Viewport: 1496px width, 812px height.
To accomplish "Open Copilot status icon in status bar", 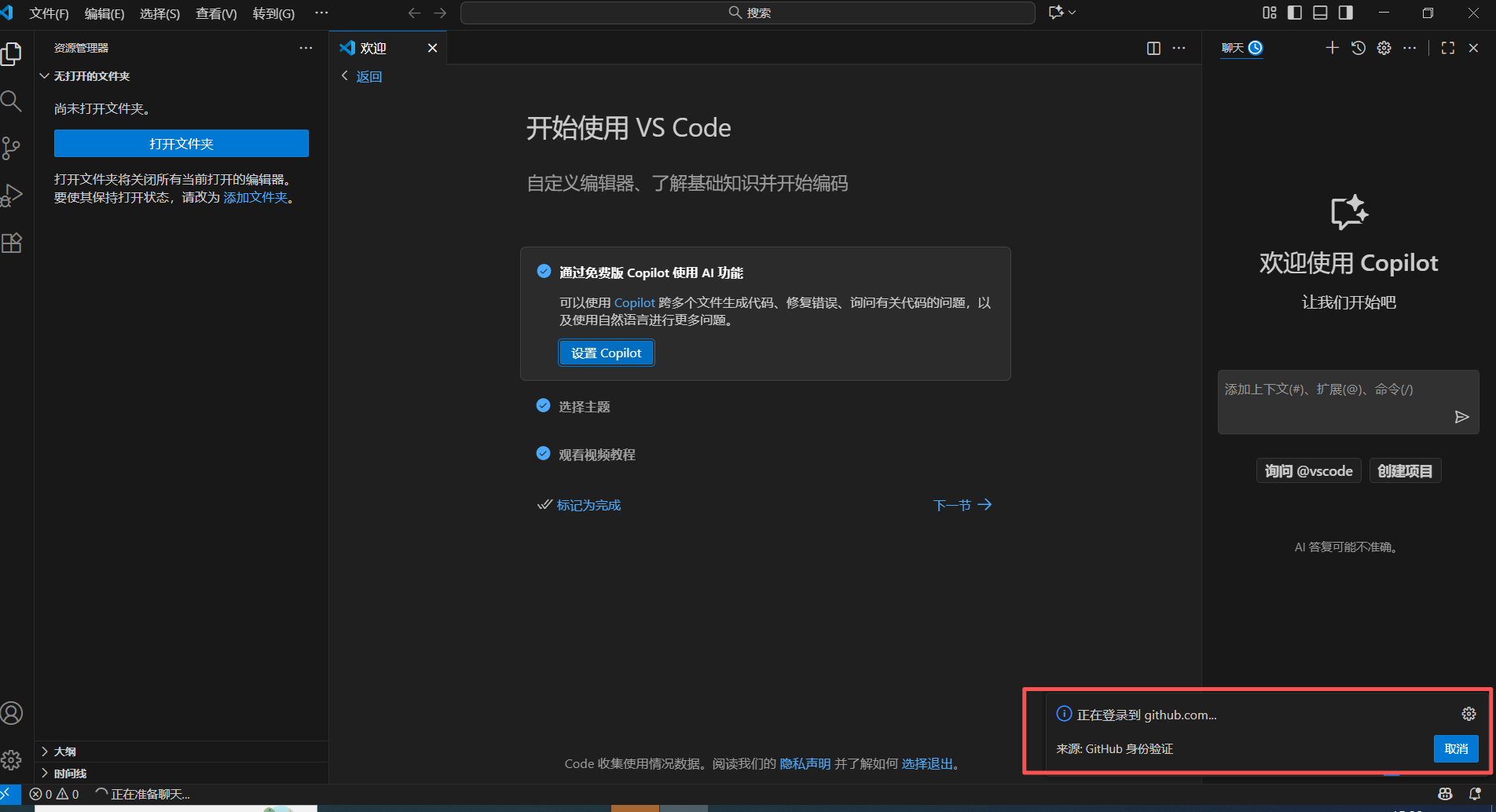I will coord(1445,794).
